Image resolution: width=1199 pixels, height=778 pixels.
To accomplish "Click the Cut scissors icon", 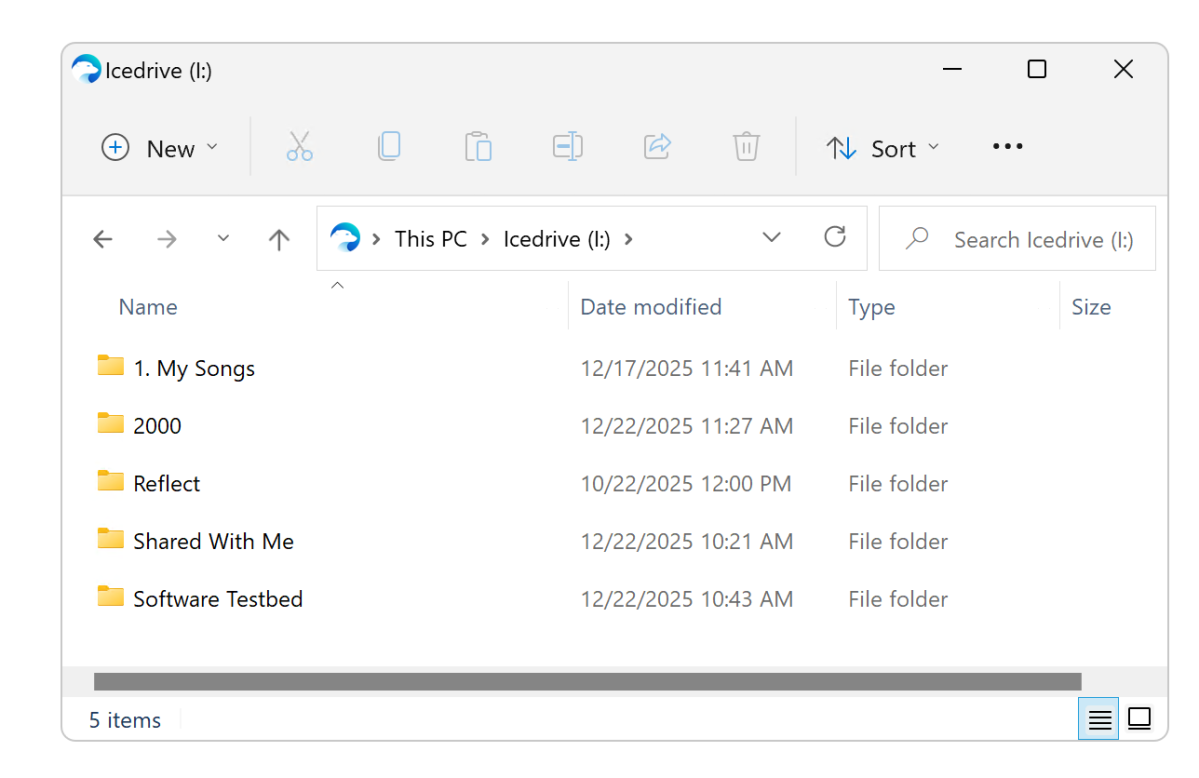I will coord(299,147).
